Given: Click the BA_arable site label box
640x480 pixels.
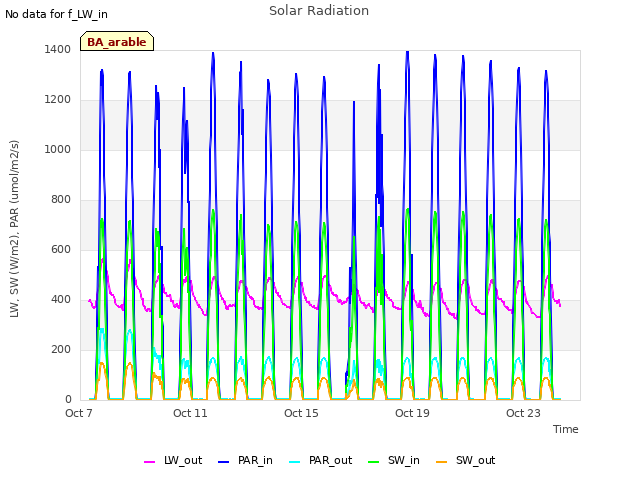Looking at the screenshot, I should (117, 41).
